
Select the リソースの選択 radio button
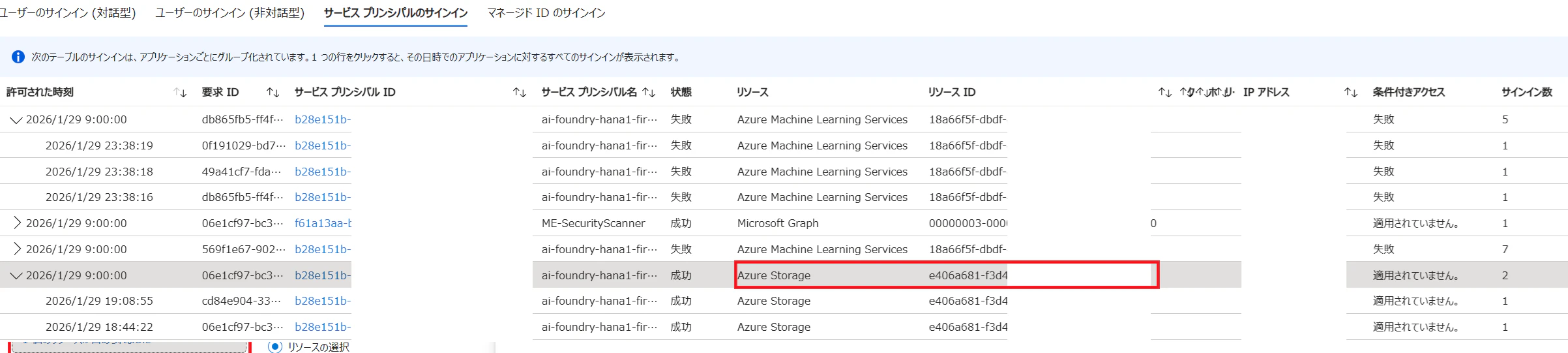tap(275, 346)
